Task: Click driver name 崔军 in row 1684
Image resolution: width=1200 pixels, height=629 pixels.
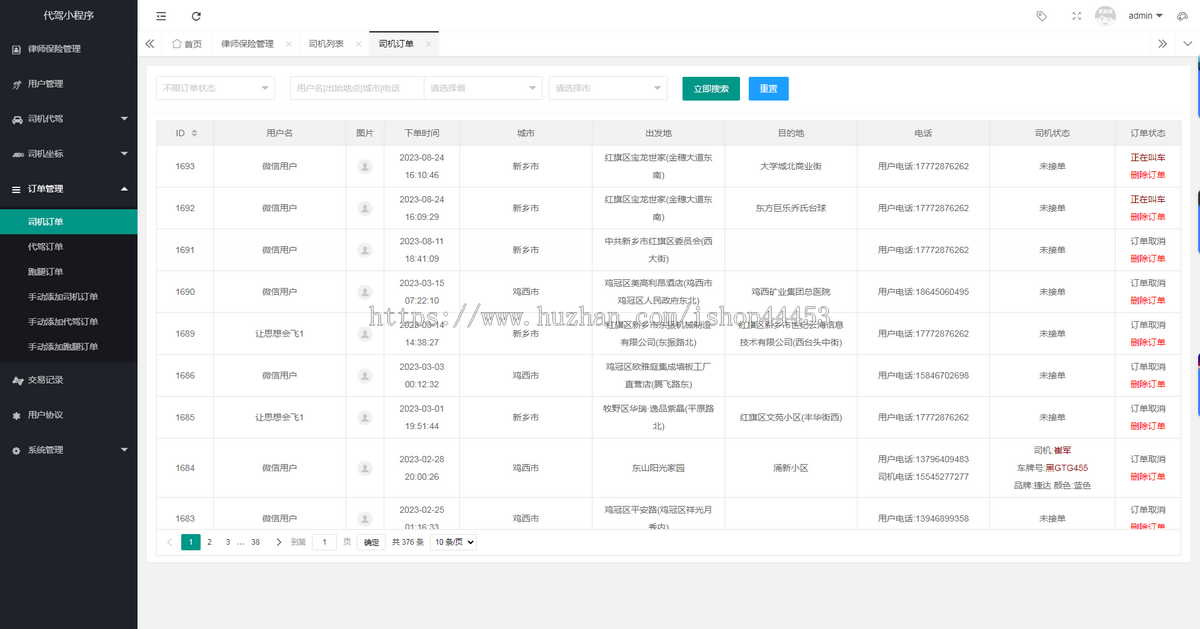Action: click(x=1063, y=450)
